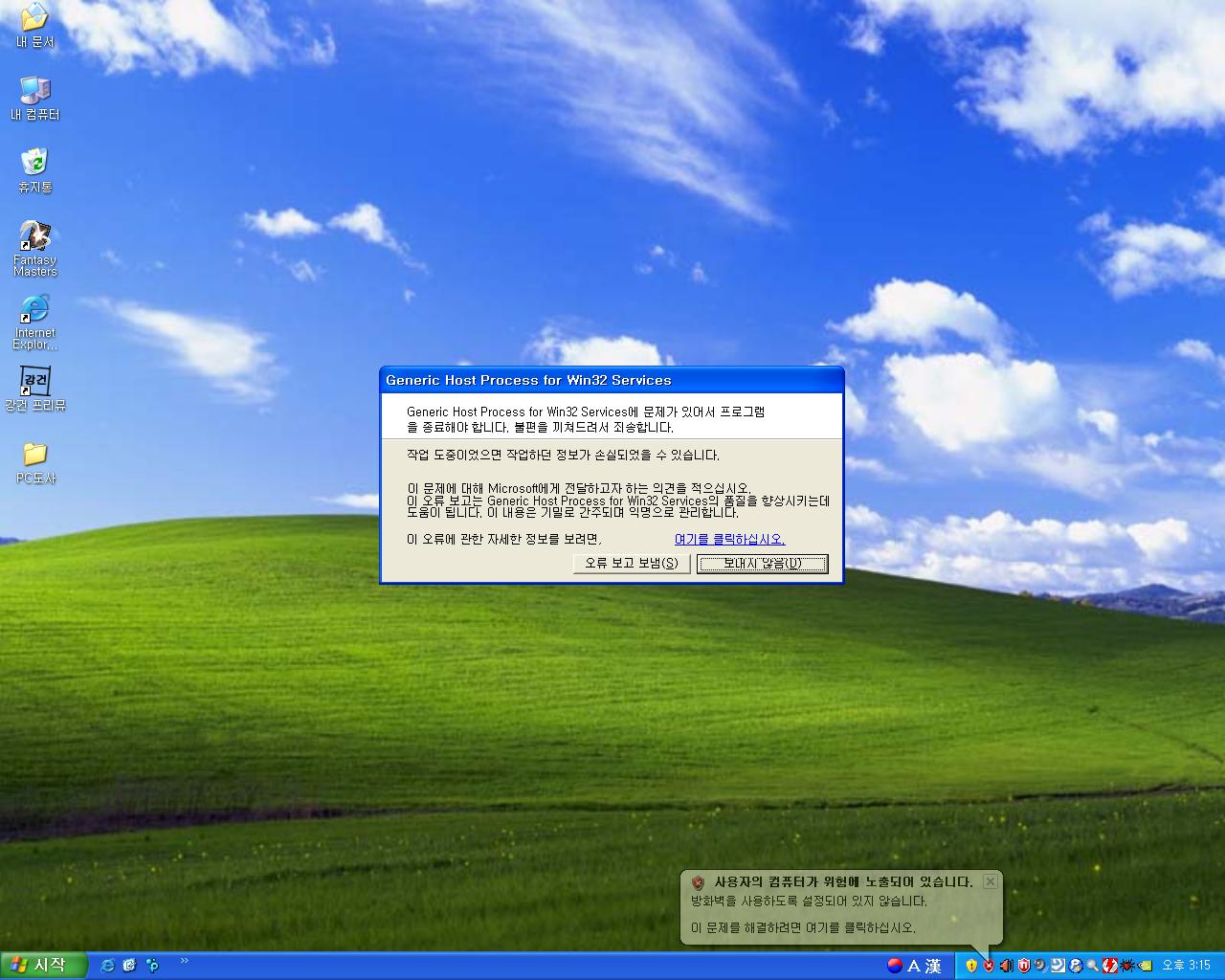Click the second Quick Launch icon next to IE
This screenshot has height=980, width=1225.
tap(129, 966)
